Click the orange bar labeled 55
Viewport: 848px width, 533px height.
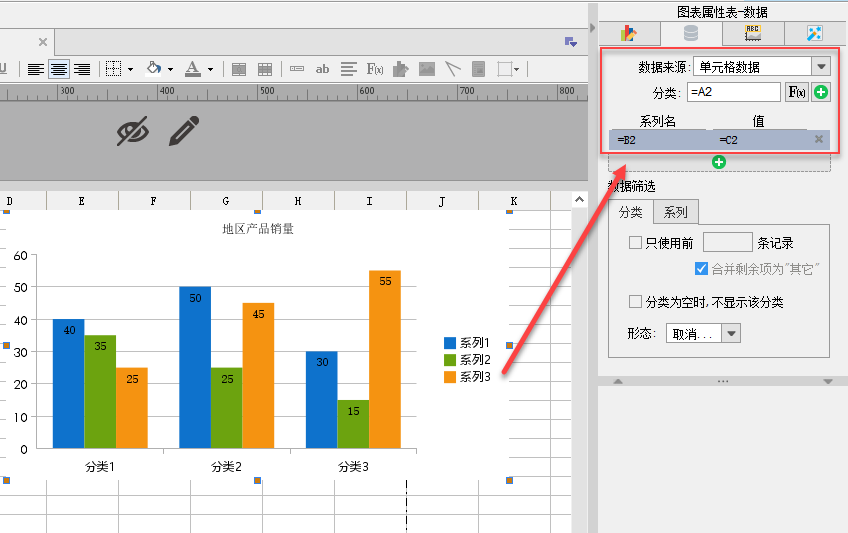(385, 359)
